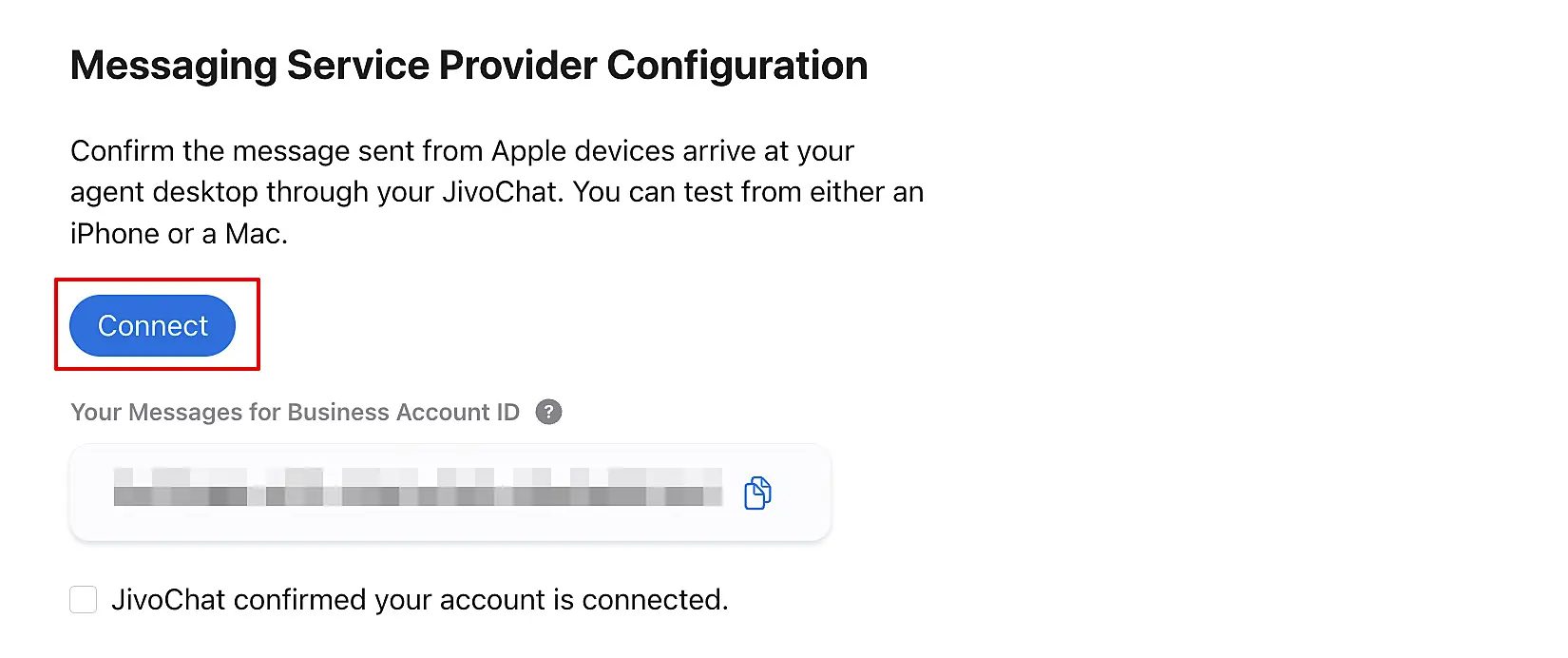Screen dimensions: 1568x658
Task: Click the word 'JivoChat' in the description paragraph
Action: click(x=499, y=192)
